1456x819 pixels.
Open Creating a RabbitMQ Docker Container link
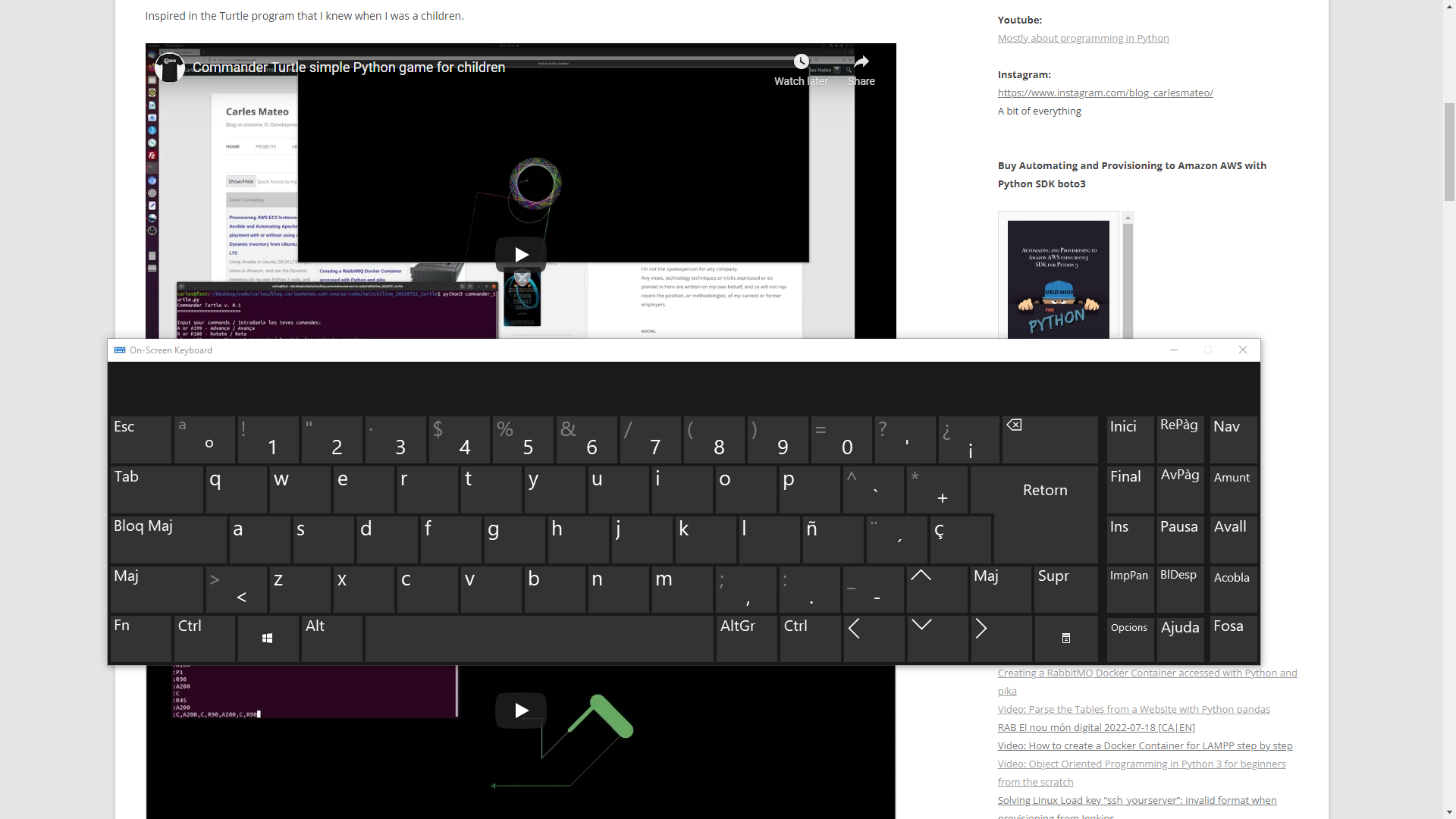(x=1147, y=673)
